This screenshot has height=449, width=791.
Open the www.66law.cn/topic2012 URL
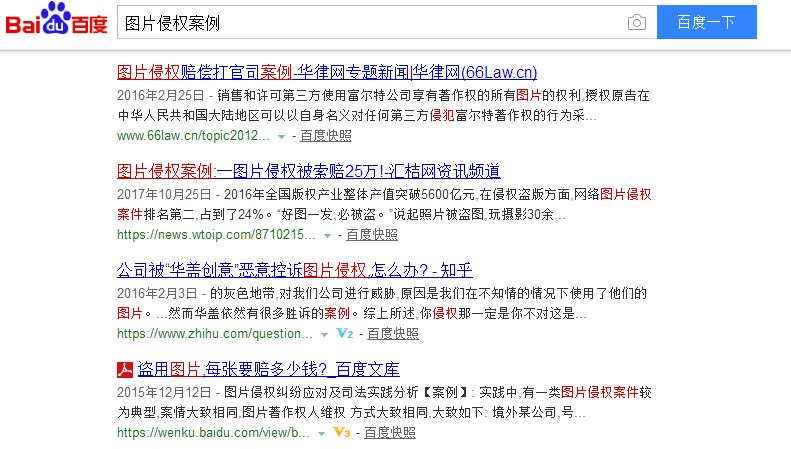194,136
